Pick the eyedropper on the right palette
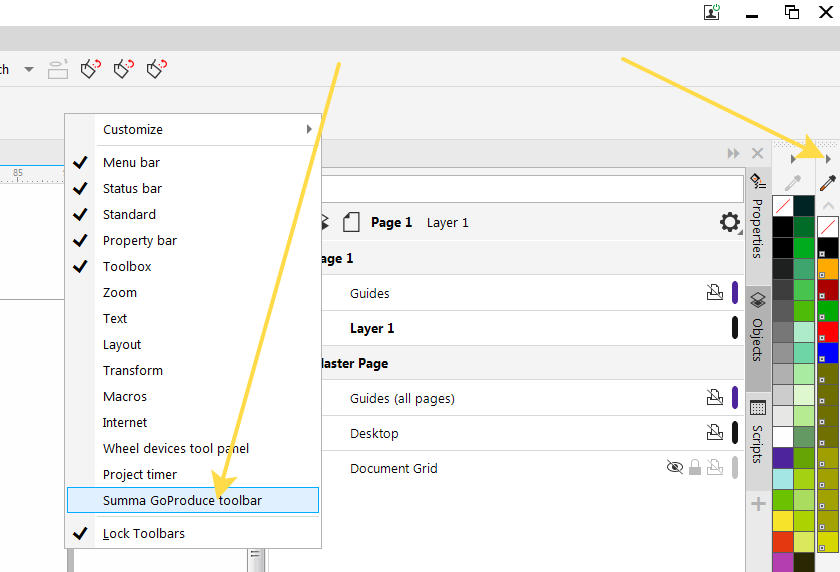 [x=828, y=183]
